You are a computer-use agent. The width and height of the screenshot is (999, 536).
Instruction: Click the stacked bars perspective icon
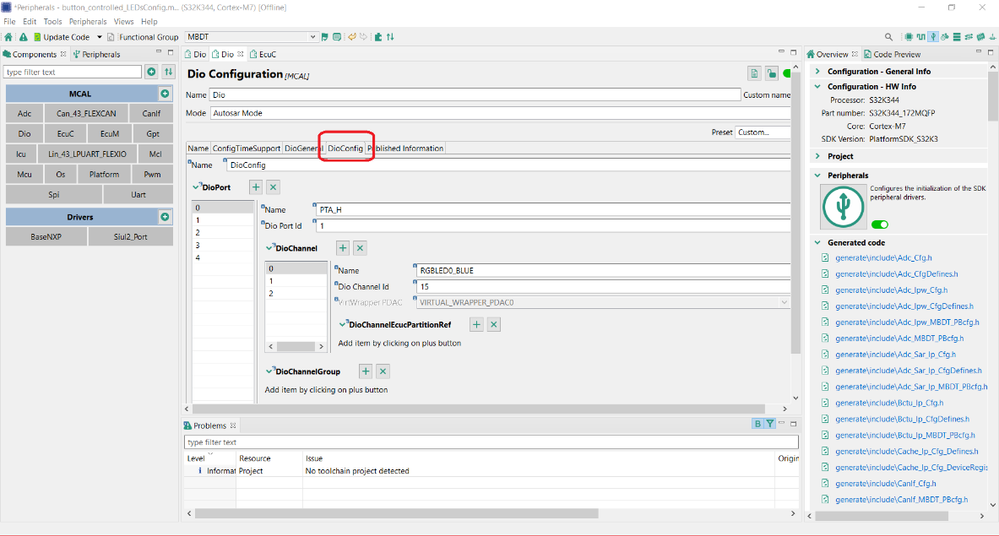tap(956, 37)
